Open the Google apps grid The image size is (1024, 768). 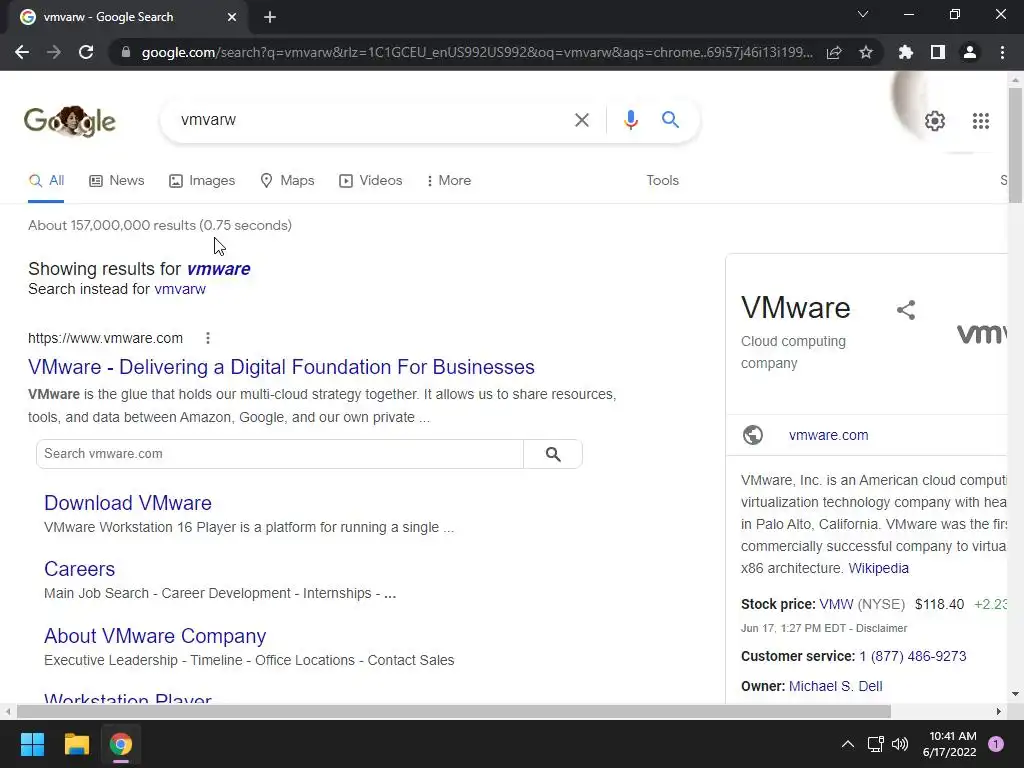click(980, 121)
